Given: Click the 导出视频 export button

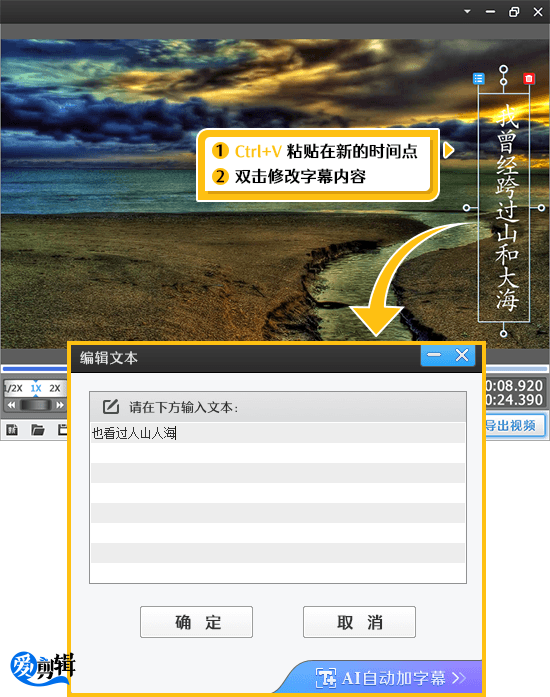Looking at the screenshot, I should (514, 425).
